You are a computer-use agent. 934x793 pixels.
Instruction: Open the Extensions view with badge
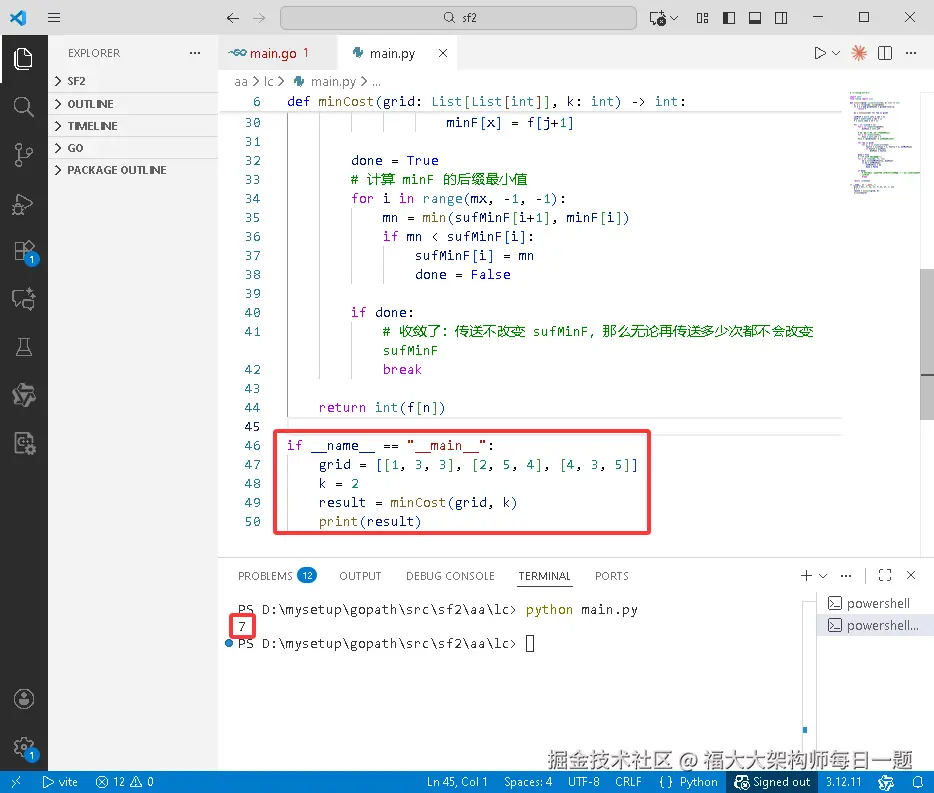[x=25, y=252]
